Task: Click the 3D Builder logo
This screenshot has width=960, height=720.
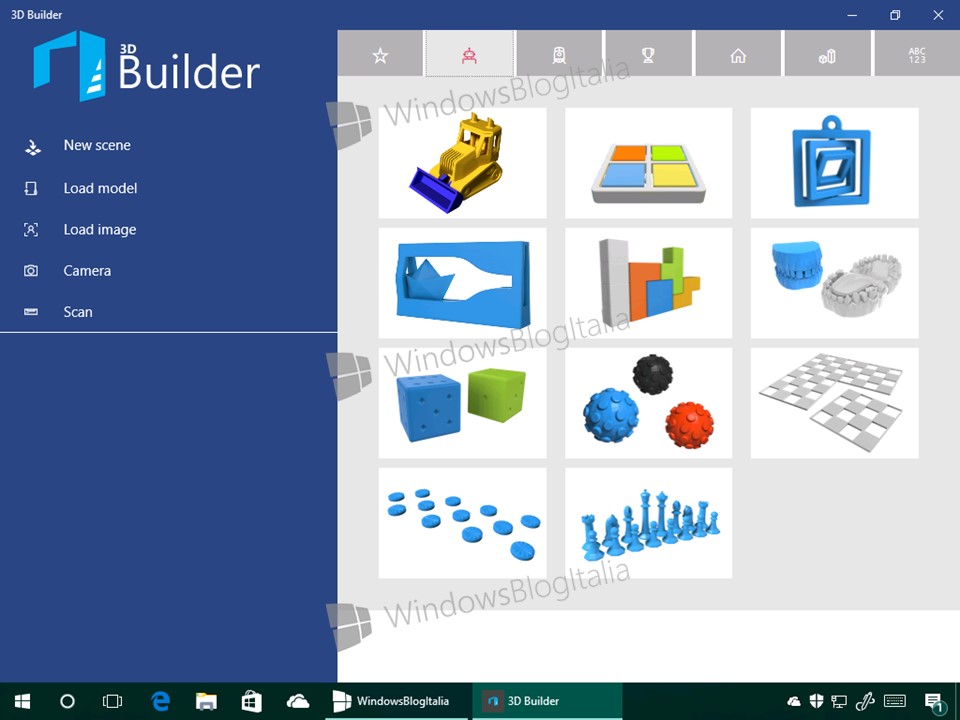Action: 147,66
